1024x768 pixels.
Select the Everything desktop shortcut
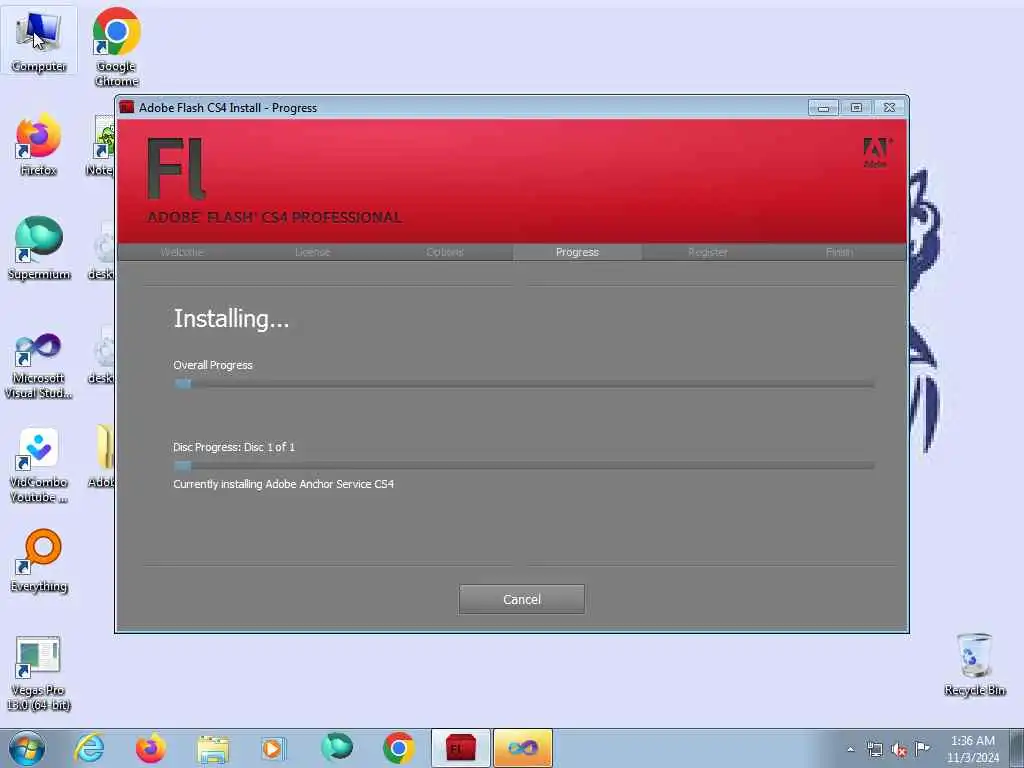coord(39,562)
